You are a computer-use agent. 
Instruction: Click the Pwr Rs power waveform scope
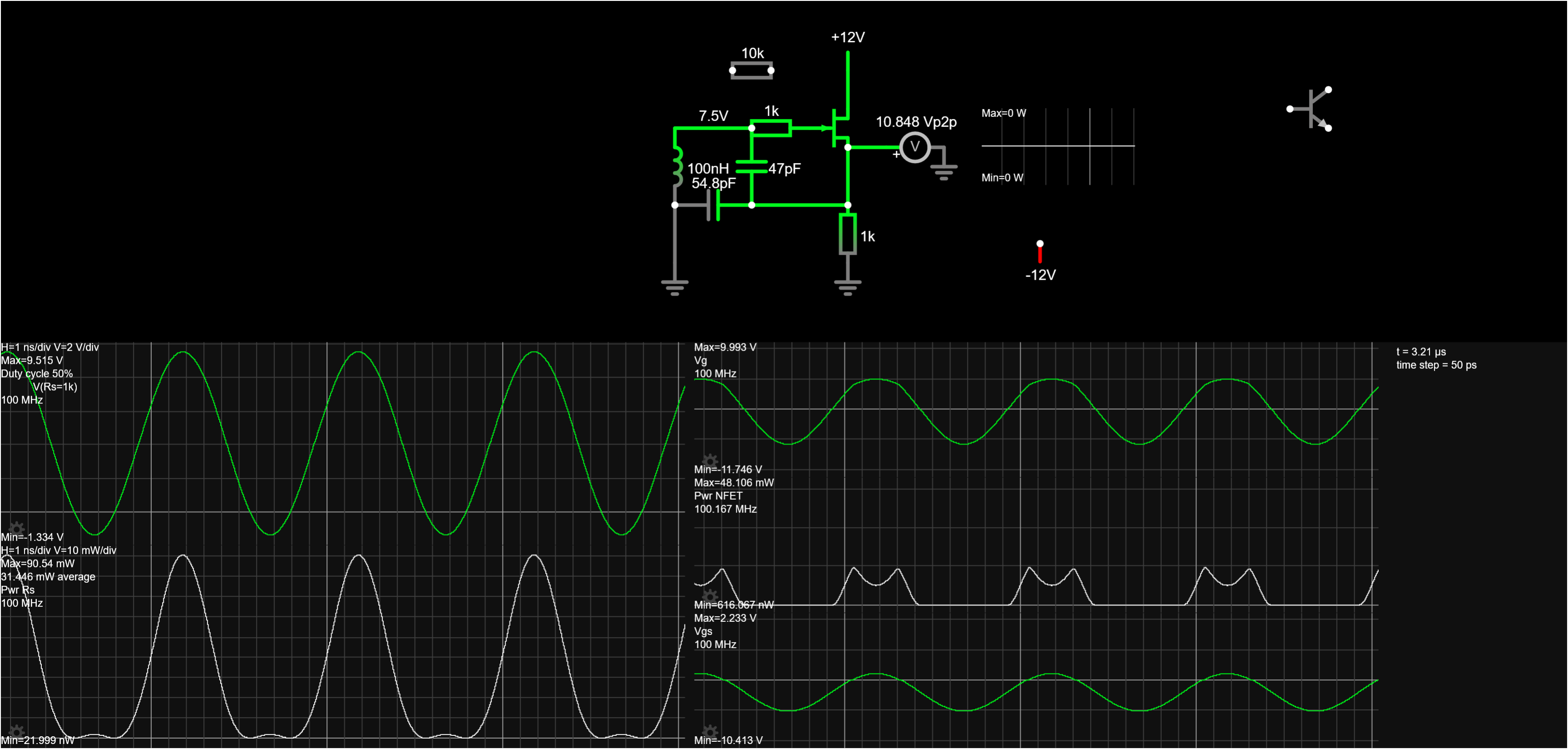click(x=343, y=646)
